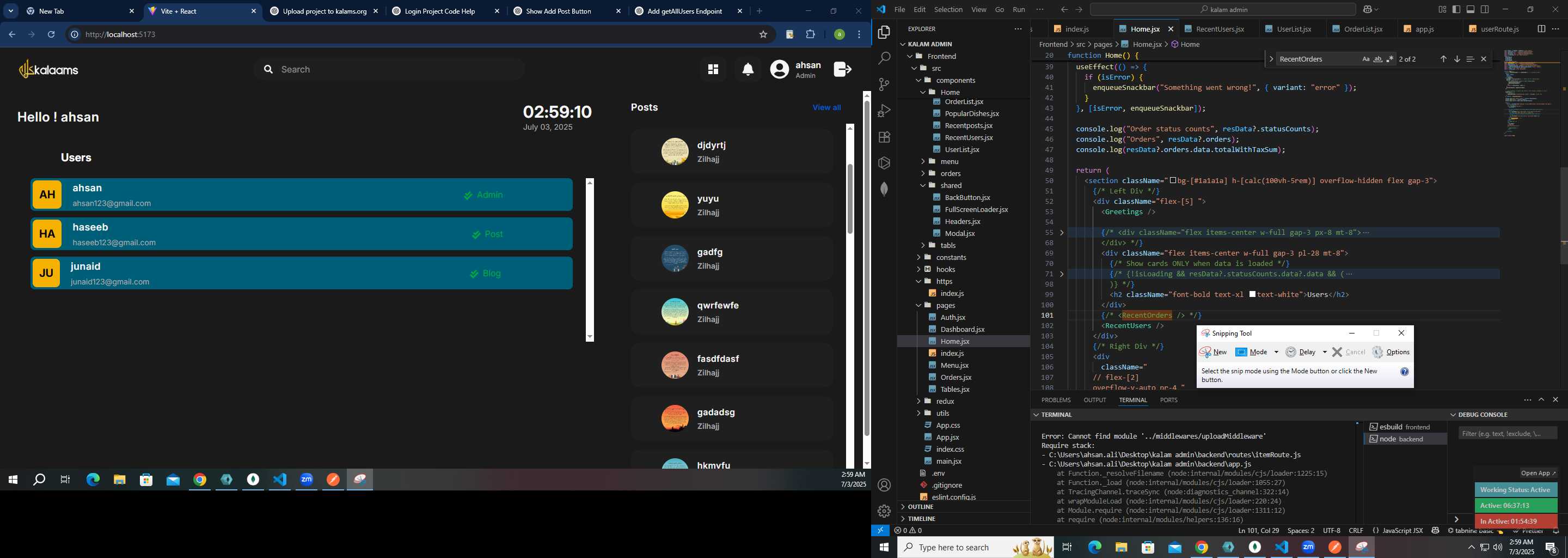Collapse the shared folder

[x=951, y=185]
